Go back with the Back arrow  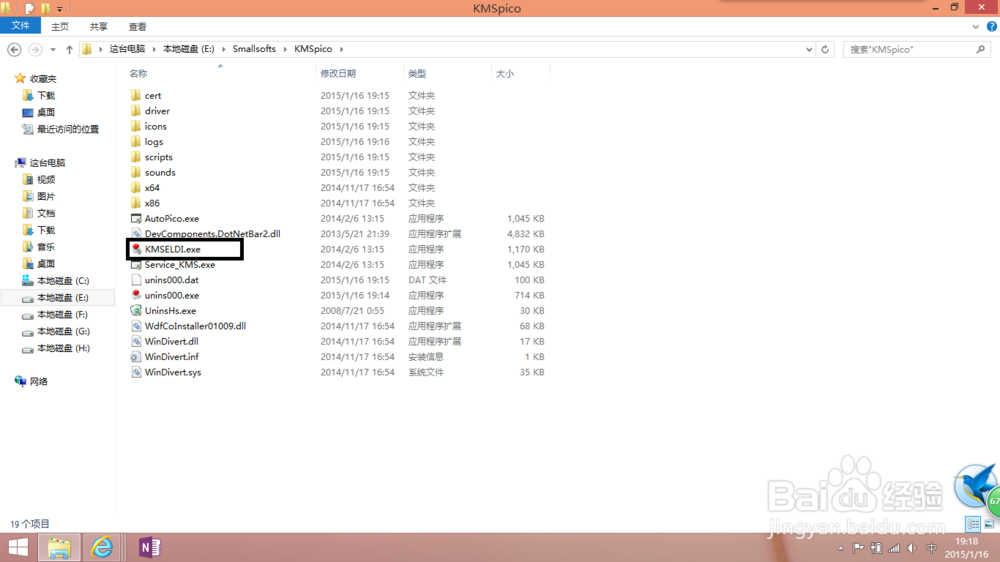[14, 49]
